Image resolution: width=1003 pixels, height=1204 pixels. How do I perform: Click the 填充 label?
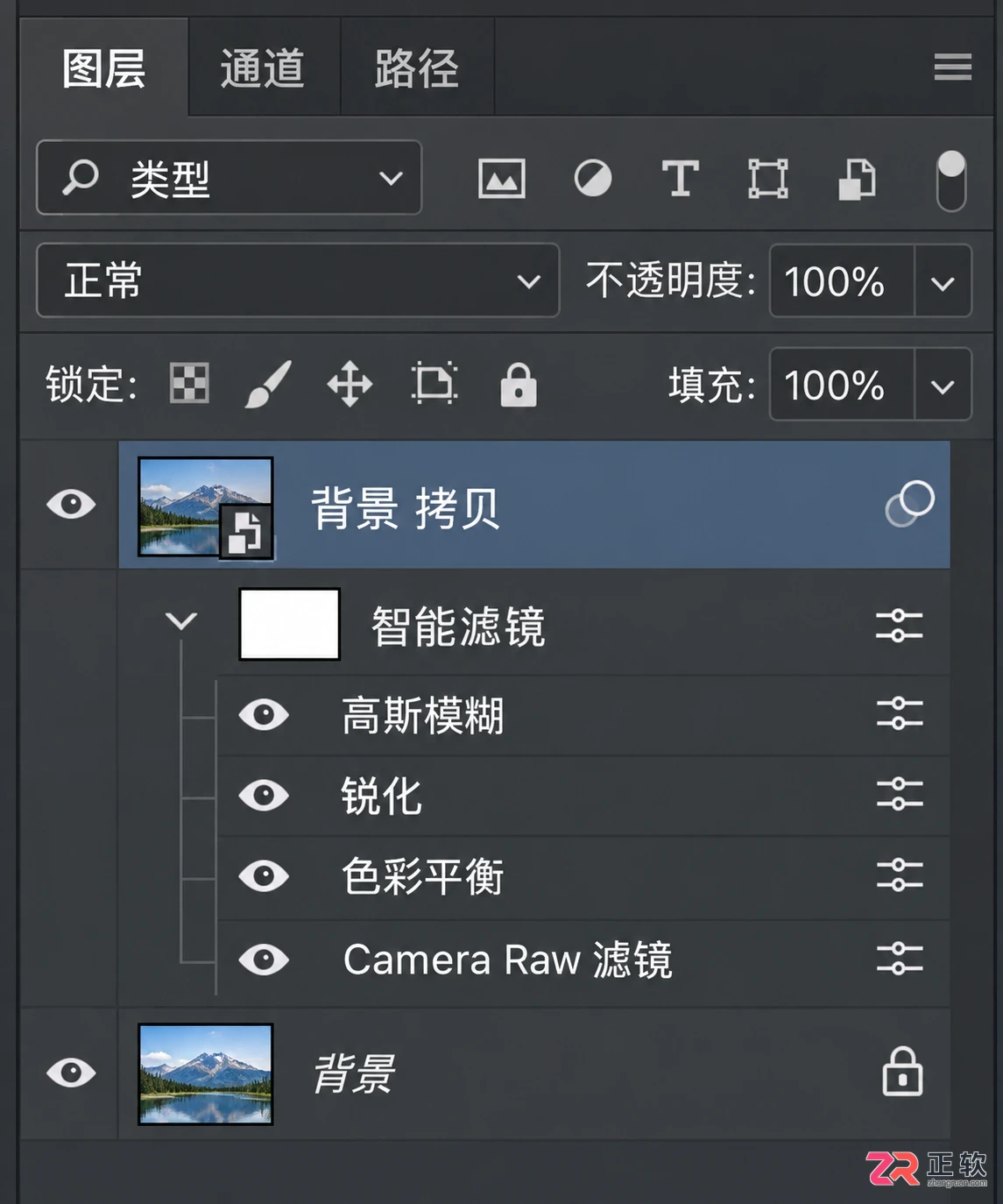click(712, 385)
